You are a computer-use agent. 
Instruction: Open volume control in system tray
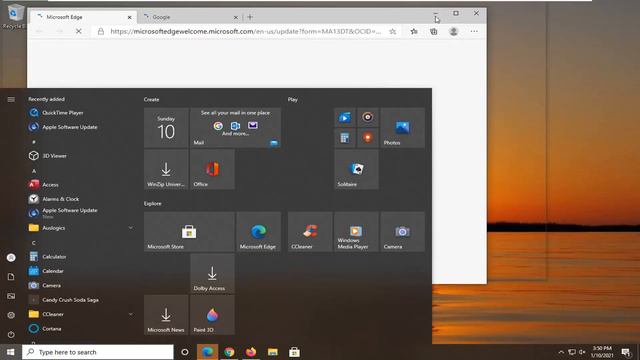(582, 352)
